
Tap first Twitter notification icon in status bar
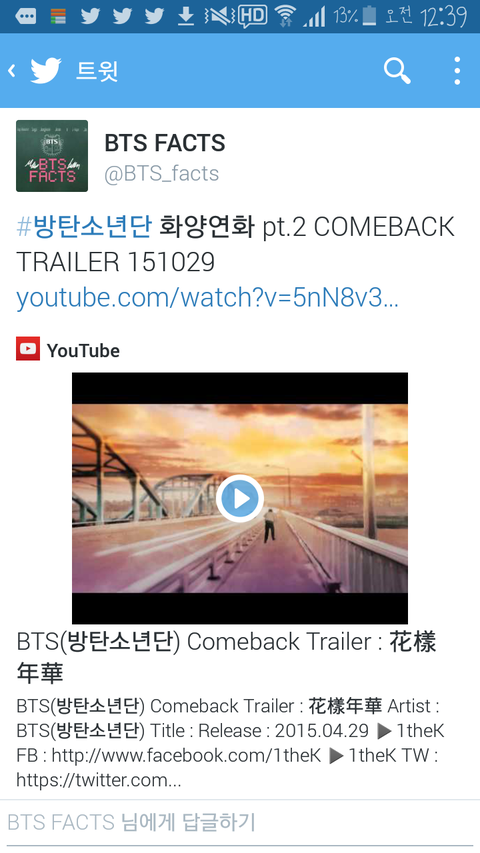click(90, 16)
